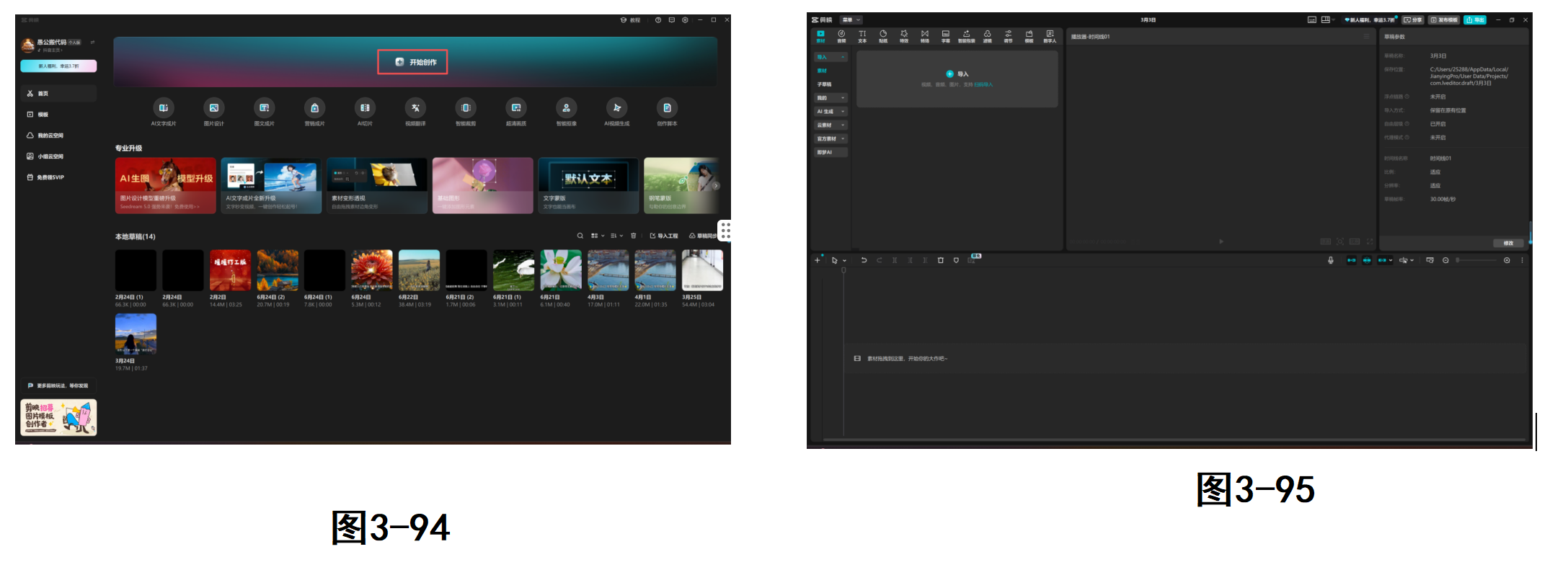
Task: Open 小组云空间 in the home sidebar
Action: (x=58, y=156)
